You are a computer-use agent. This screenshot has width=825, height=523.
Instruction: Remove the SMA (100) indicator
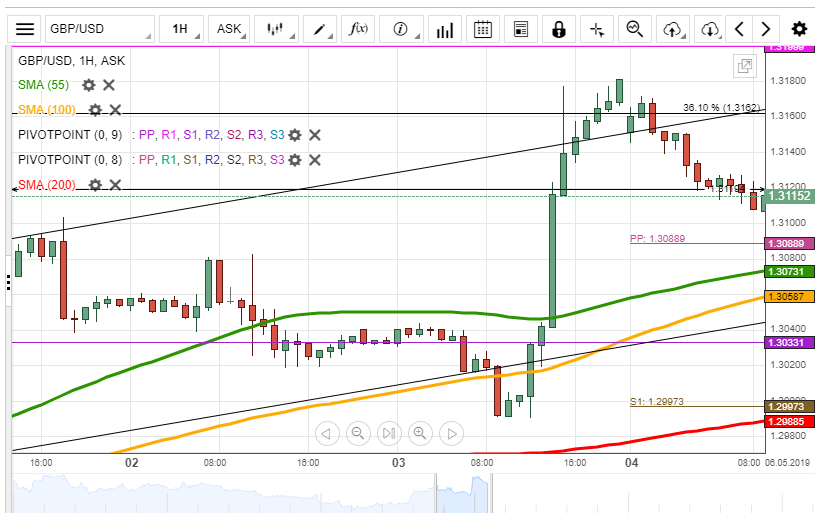tap(115, 109)
